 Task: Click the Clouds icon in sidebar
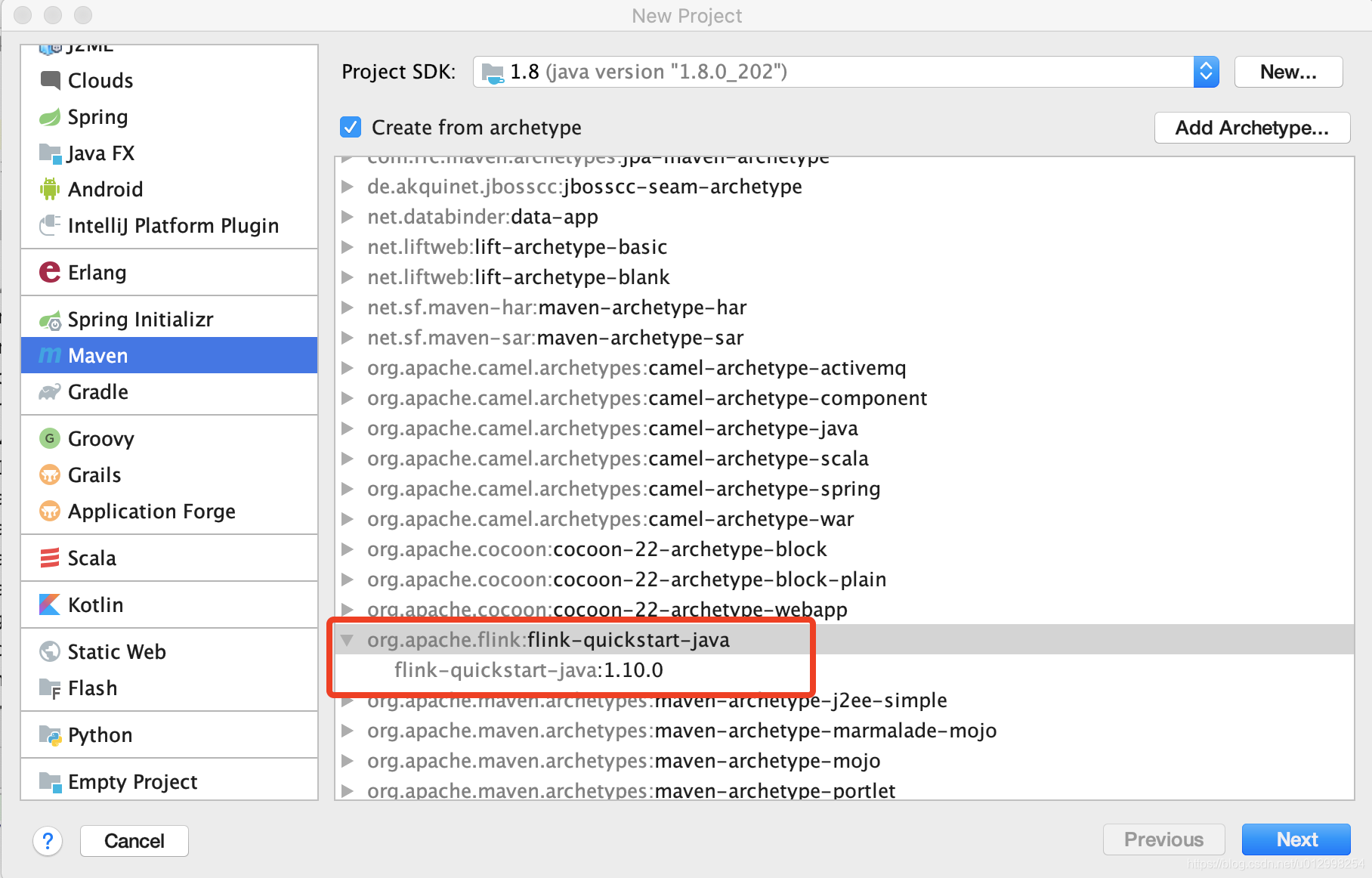(50, 80)
